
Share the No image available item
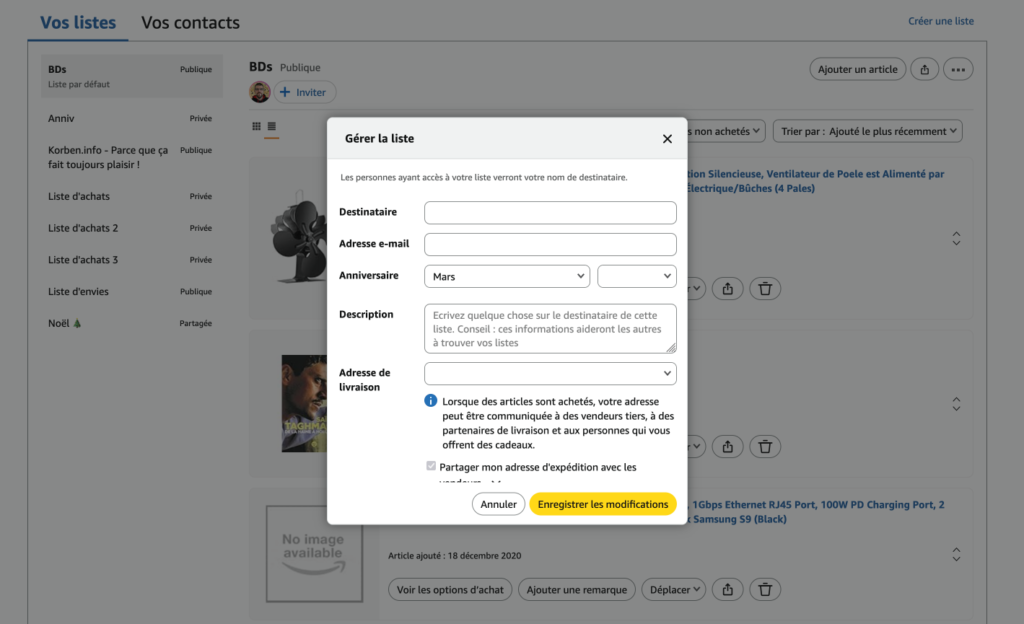728,589
